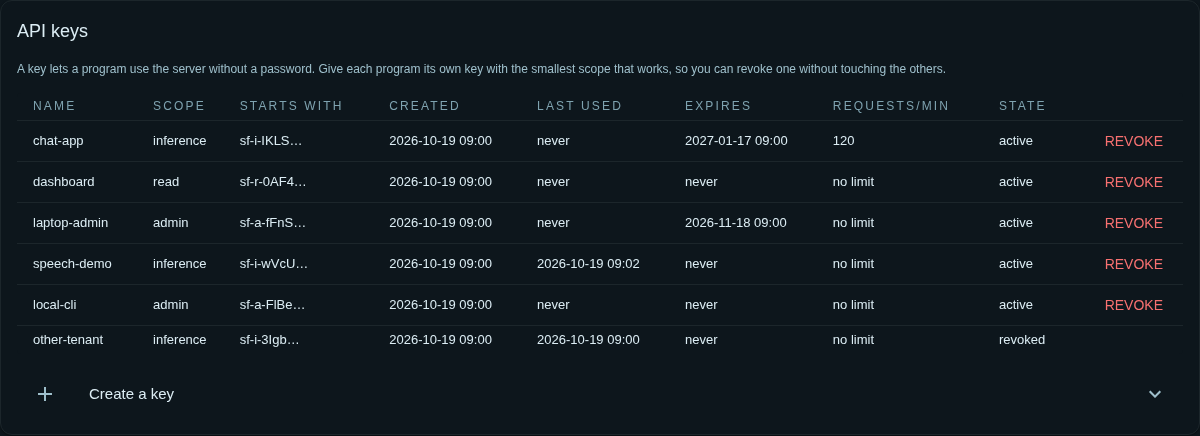Click the LAST USED column header
Image resolution: width=1200 pixels, height=436 pixels.
pyautogui.click(x=579, y=106)
